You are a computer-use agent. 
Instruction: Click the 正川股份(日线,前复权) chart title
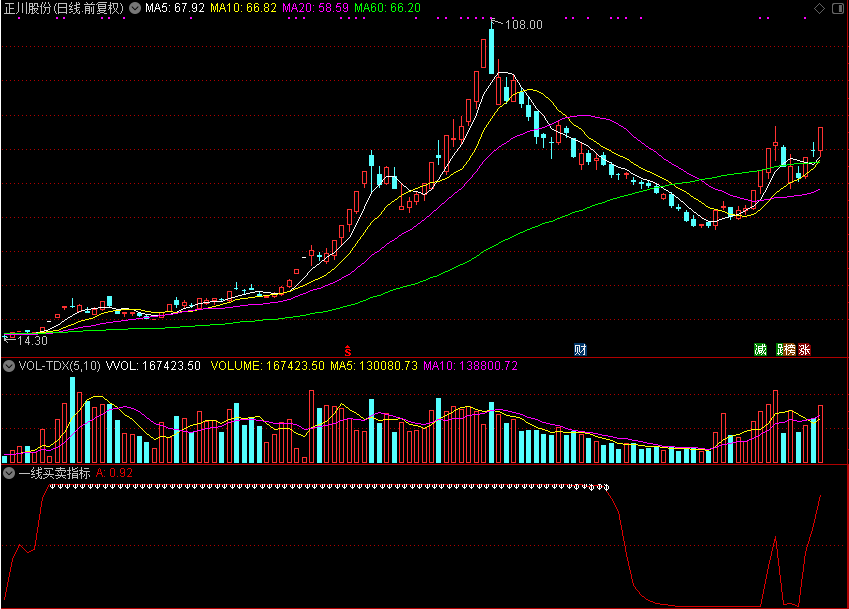(x=64, y=8)
